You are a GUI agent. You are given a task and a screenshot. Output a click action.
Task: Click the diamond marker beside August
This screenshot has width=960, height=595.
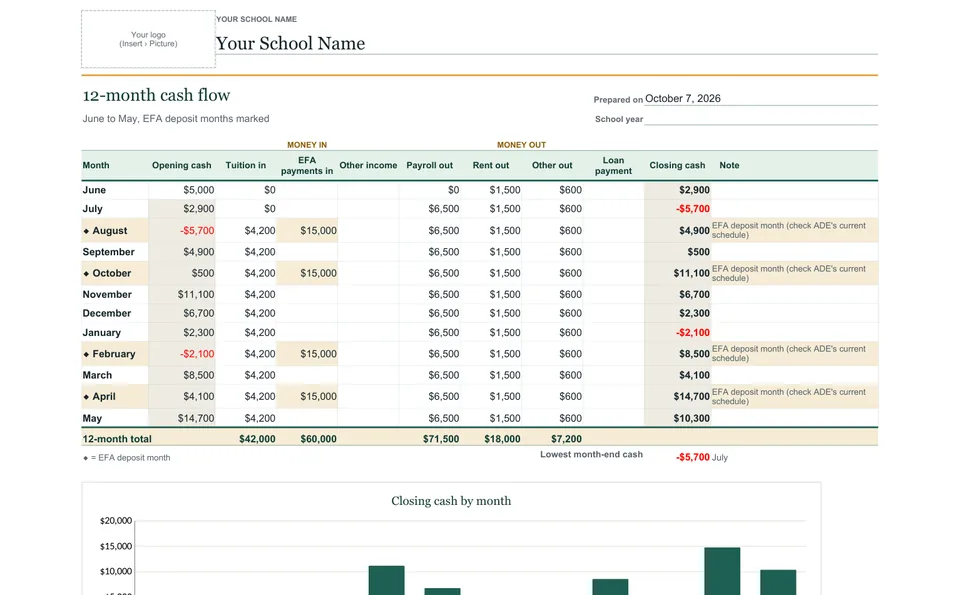(86, 231)
